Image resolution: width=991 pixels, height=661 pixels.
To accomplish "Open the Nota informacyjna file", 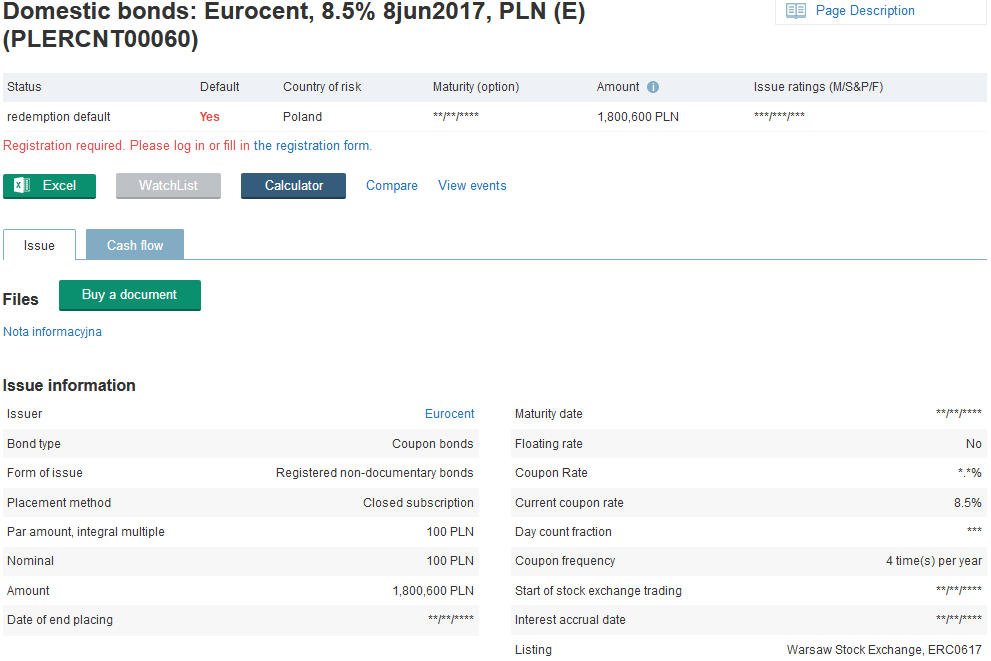I will [x=52, y=332].
